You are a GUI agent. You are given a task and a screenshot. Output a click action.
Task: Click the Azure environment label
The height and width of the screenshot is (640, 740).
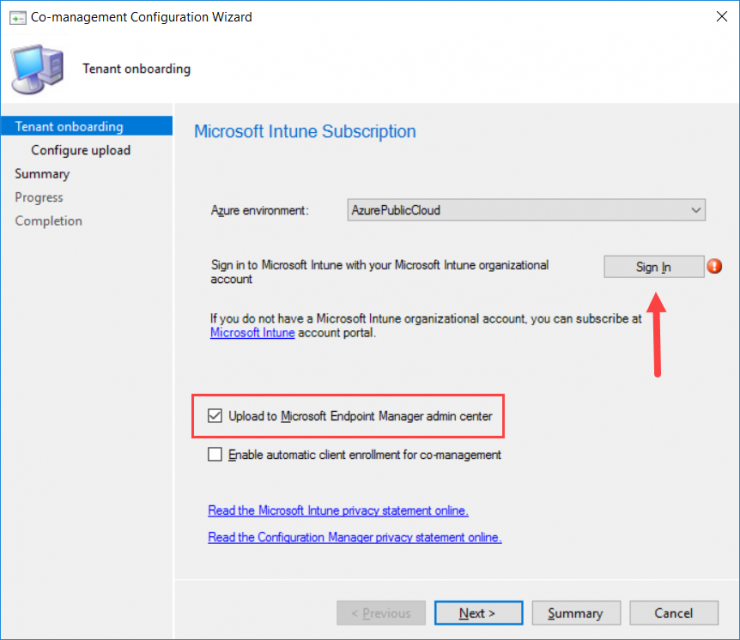click(x=259, y=211)
